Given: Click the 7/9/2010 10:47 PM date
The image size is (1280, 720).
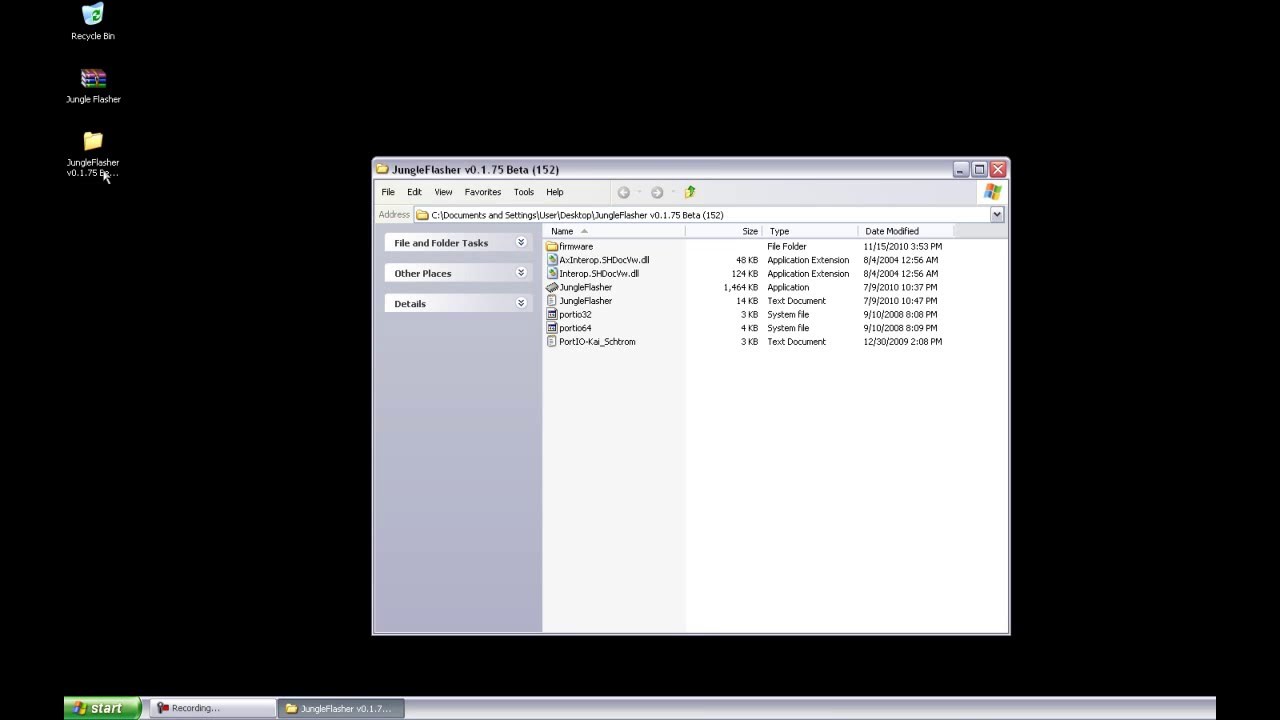Looking at the screenshot, I should [x=900, y=301].
